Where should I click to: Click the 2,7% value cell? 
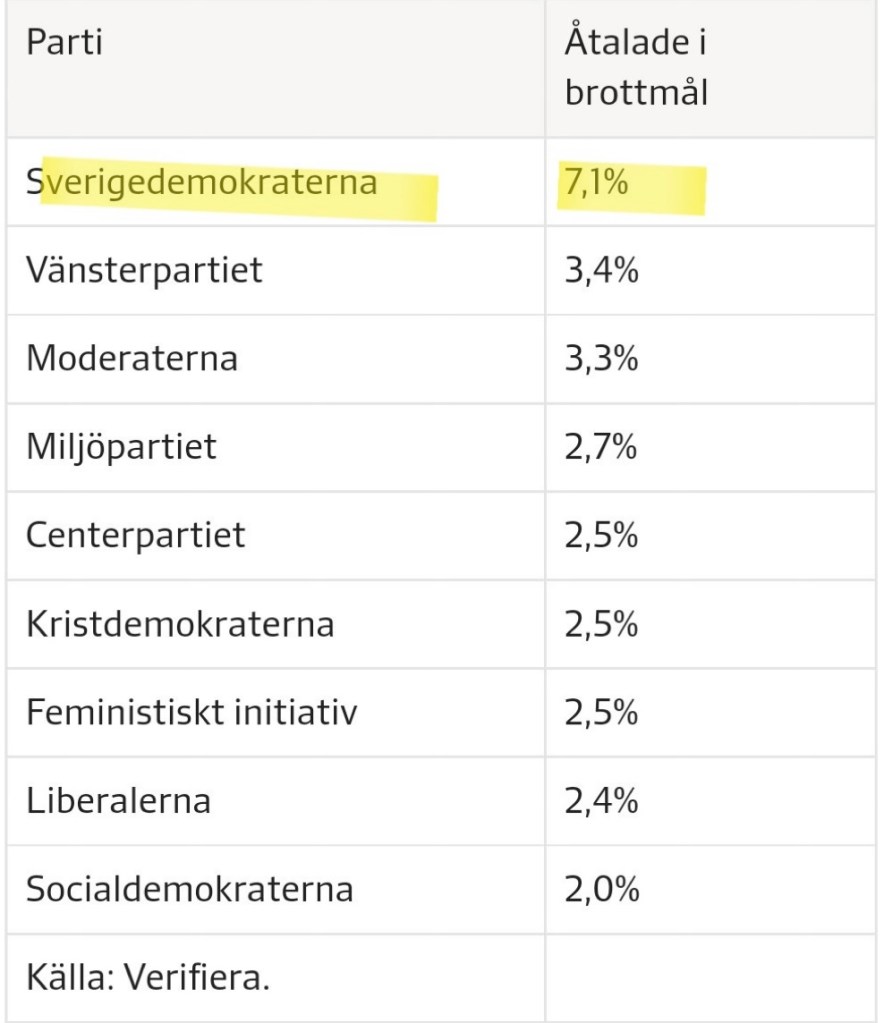pyautogui.click(x=601, y=446)
